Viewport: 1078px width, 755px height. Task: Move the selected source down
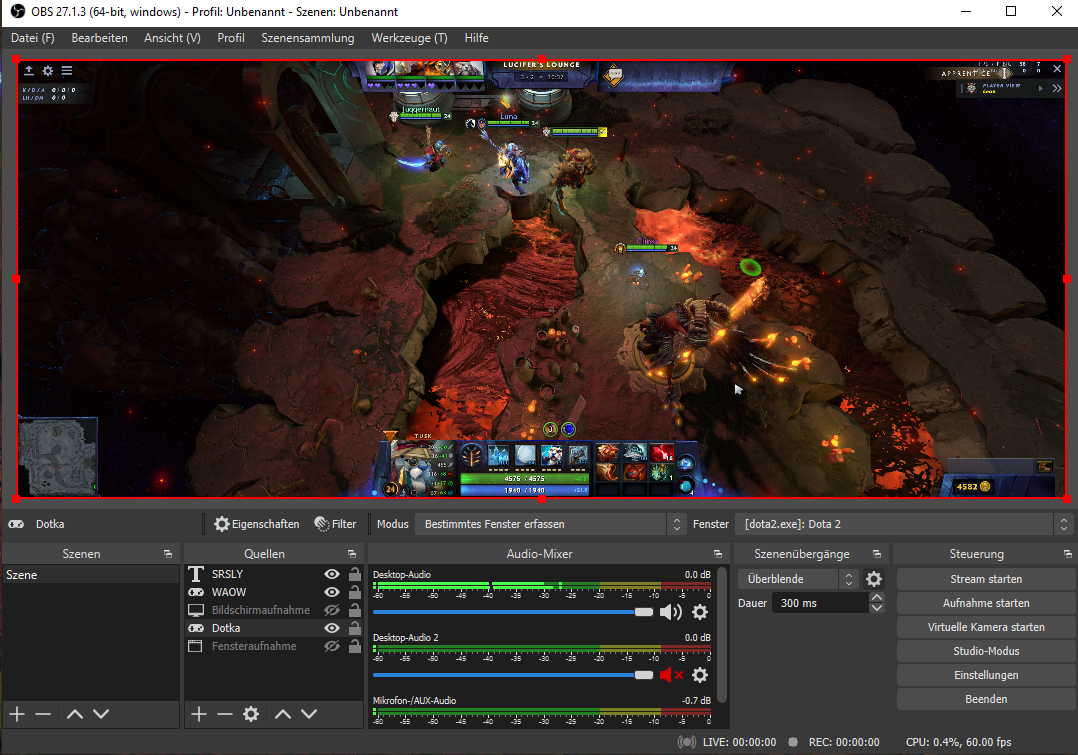[x=309, y=714]
